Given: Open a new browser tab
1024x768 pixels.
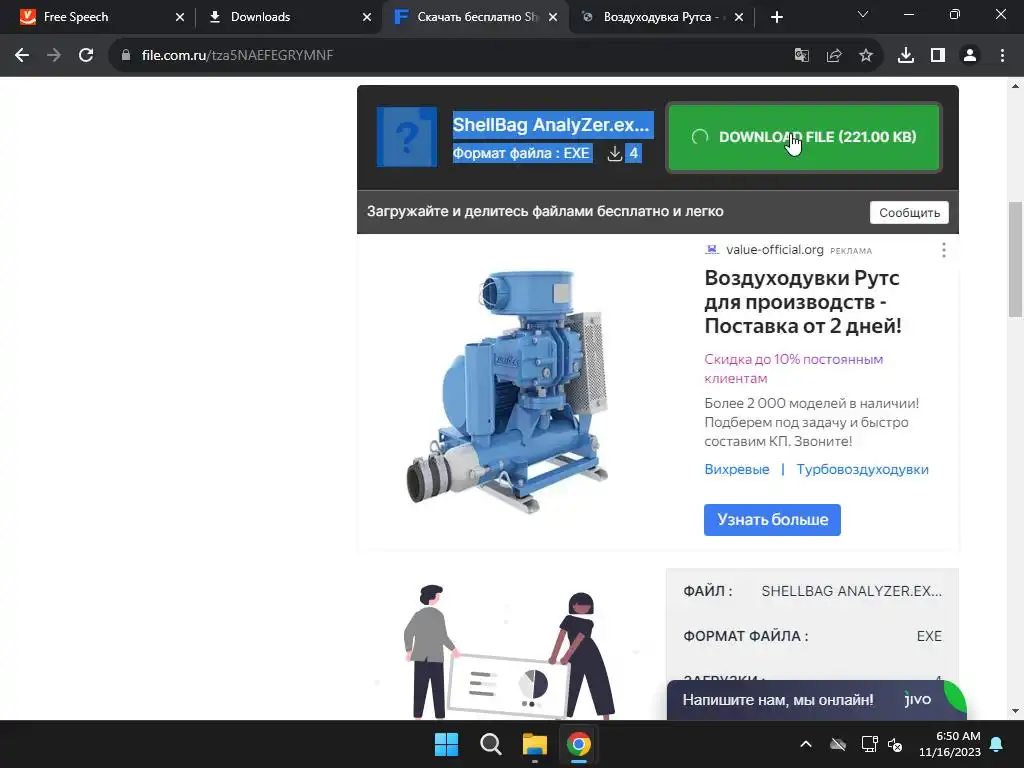Looking at the screenshot, I should (776, 17).
